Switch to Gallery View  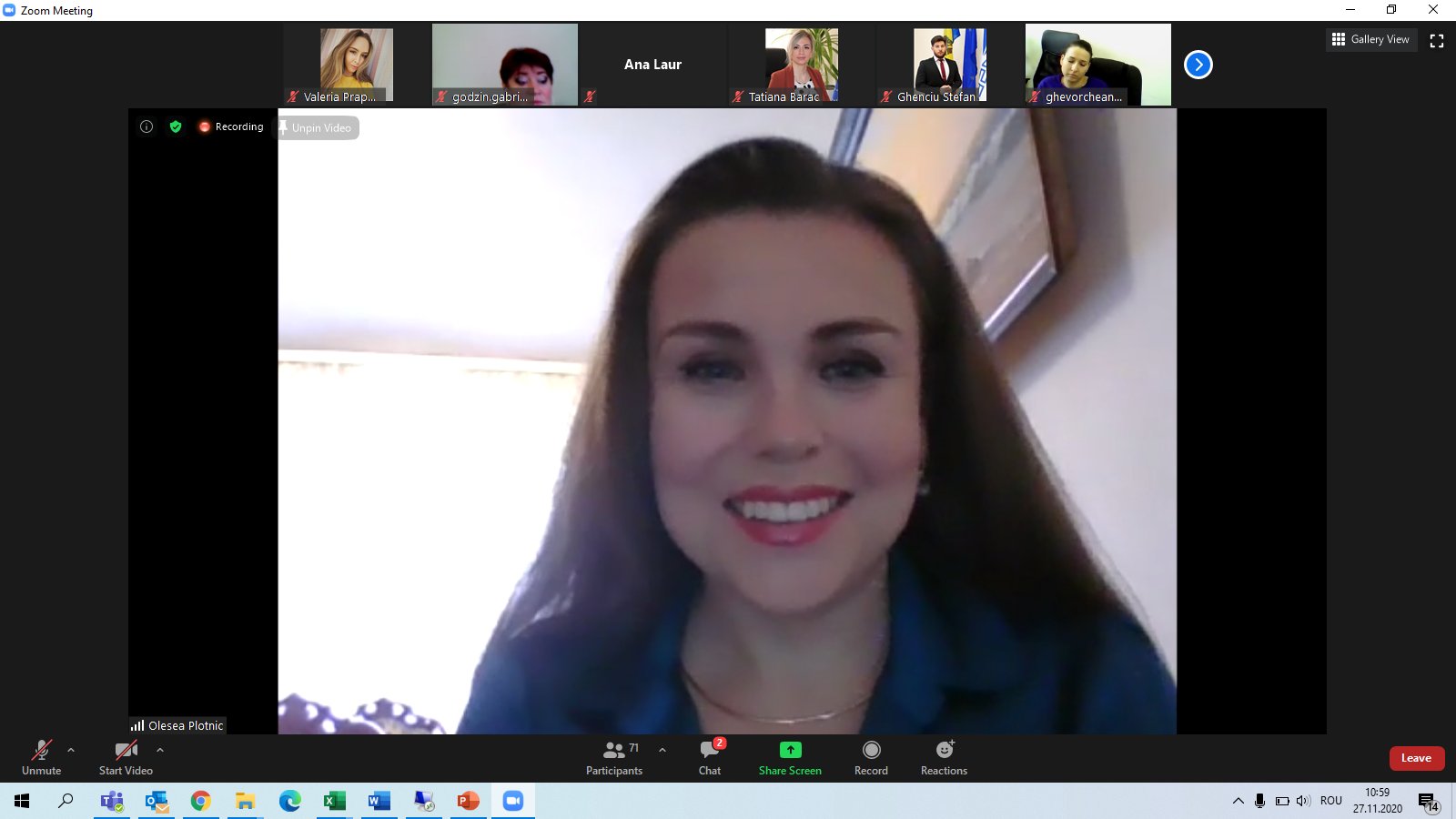click(x=1371, y=39)
